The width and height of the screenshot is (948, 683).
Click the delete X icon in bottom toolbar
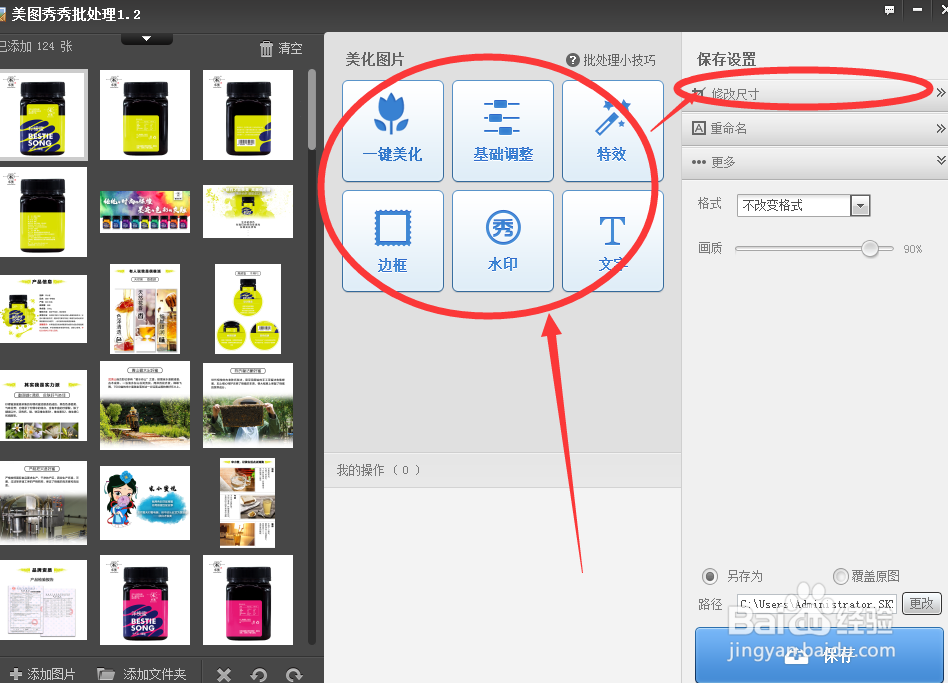(x=224, y=675)
